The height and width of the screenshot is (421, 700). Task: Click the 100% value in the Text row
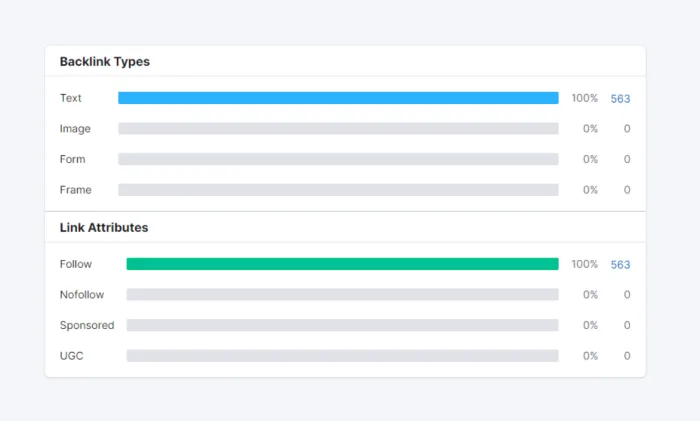584,99
